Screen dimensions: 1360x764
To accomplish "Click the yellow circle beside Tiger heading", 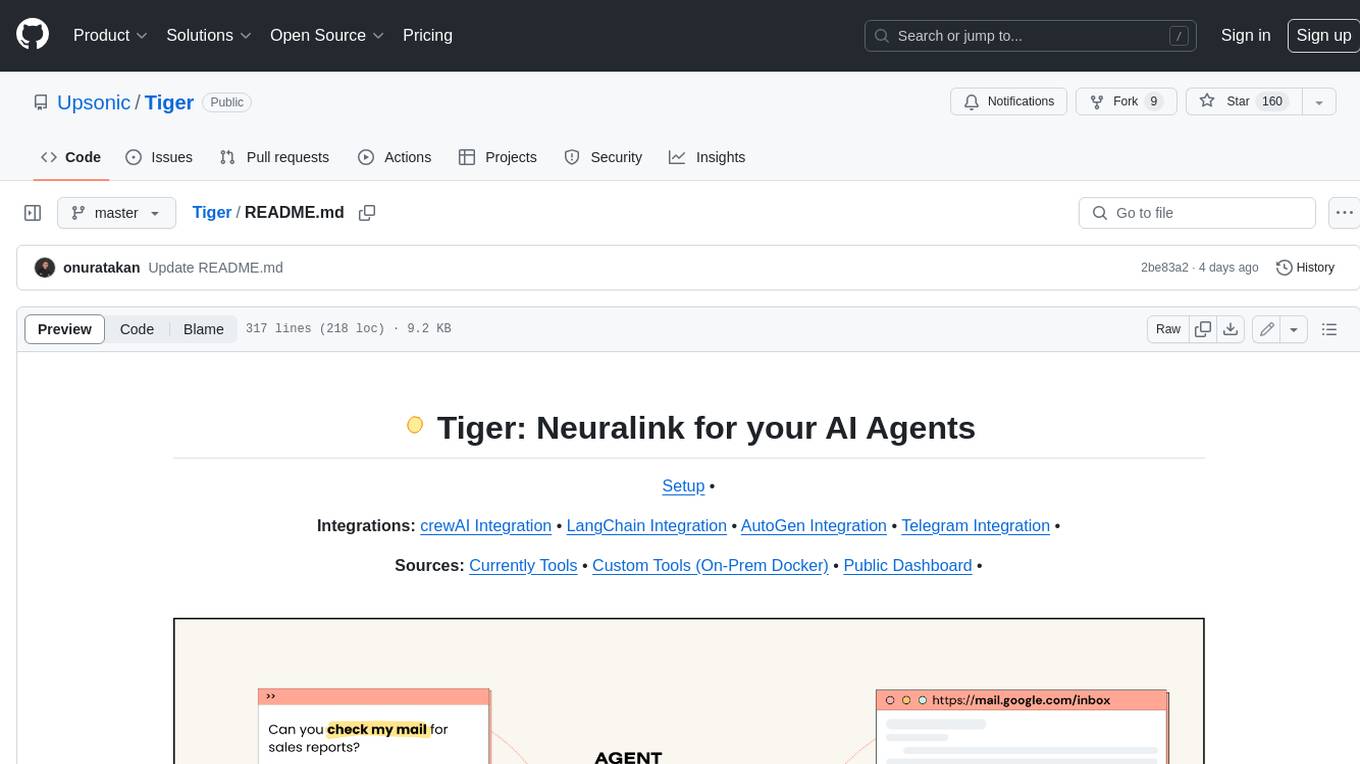I will point(415,426).
